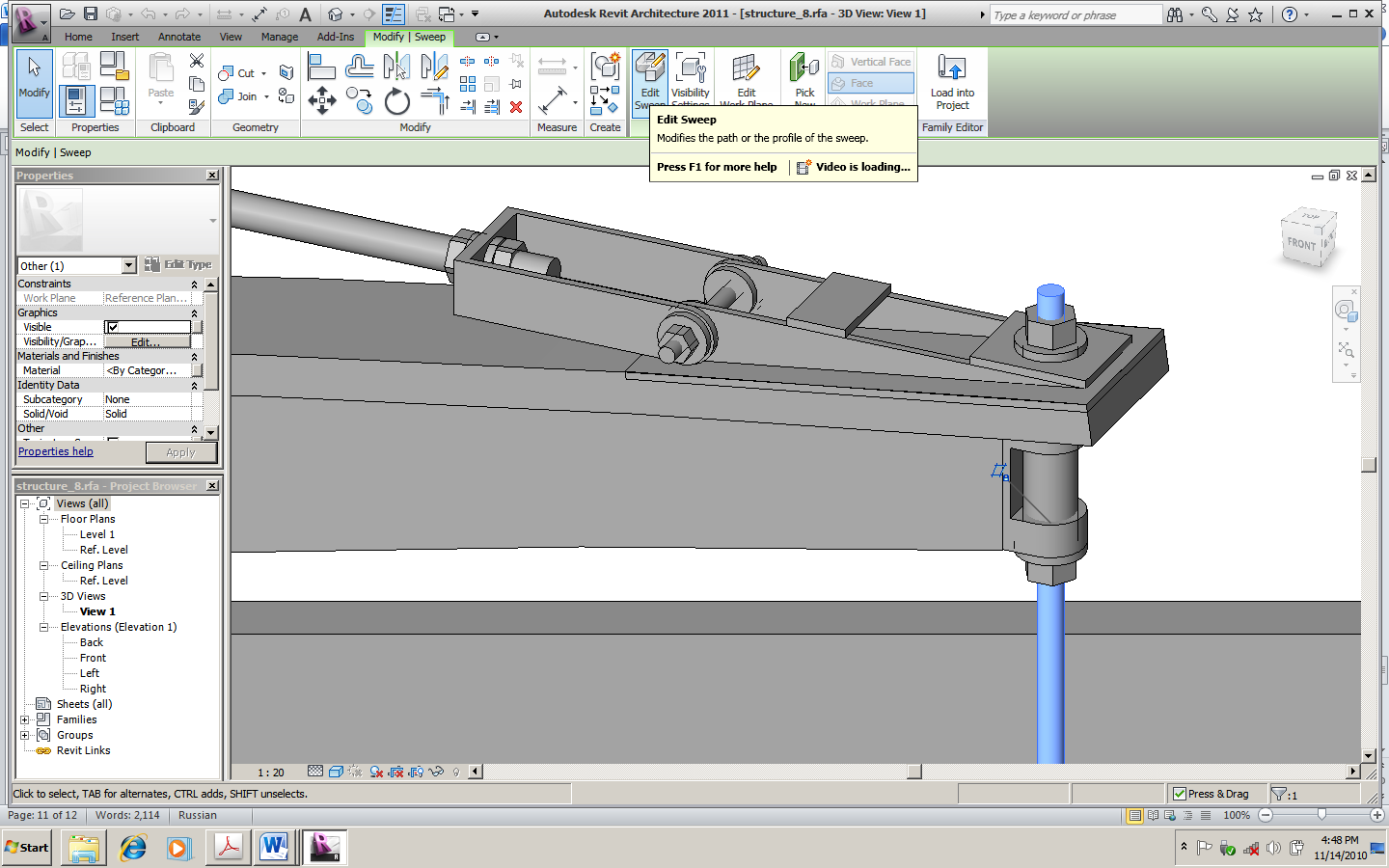Viewport: 1389px width, 868px height.
Task: Open the Manage ribbon tab
Action: [x=280, y=37]
